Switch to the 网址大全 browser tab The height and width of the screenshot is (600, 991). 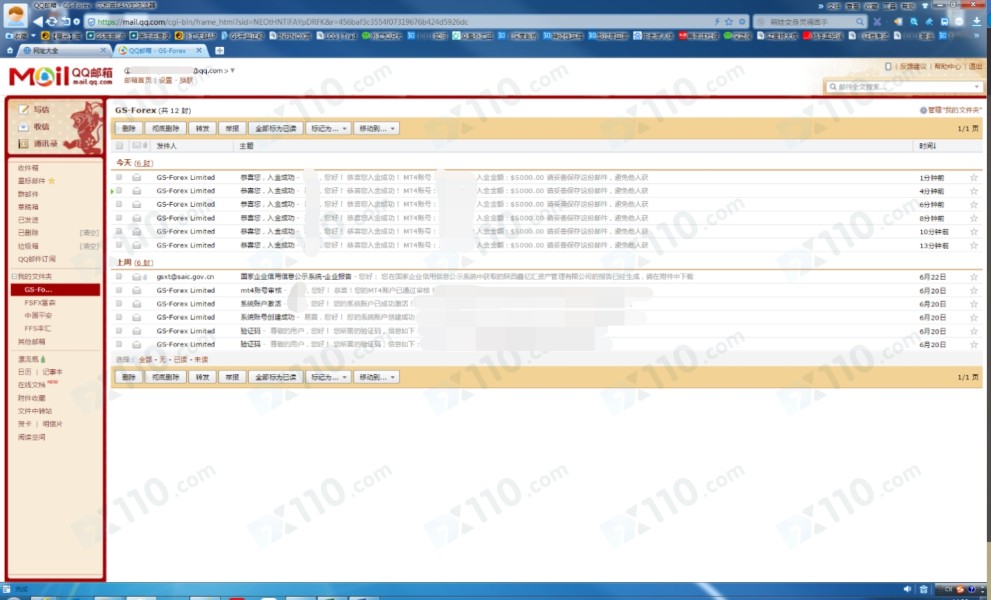(63, 51)
